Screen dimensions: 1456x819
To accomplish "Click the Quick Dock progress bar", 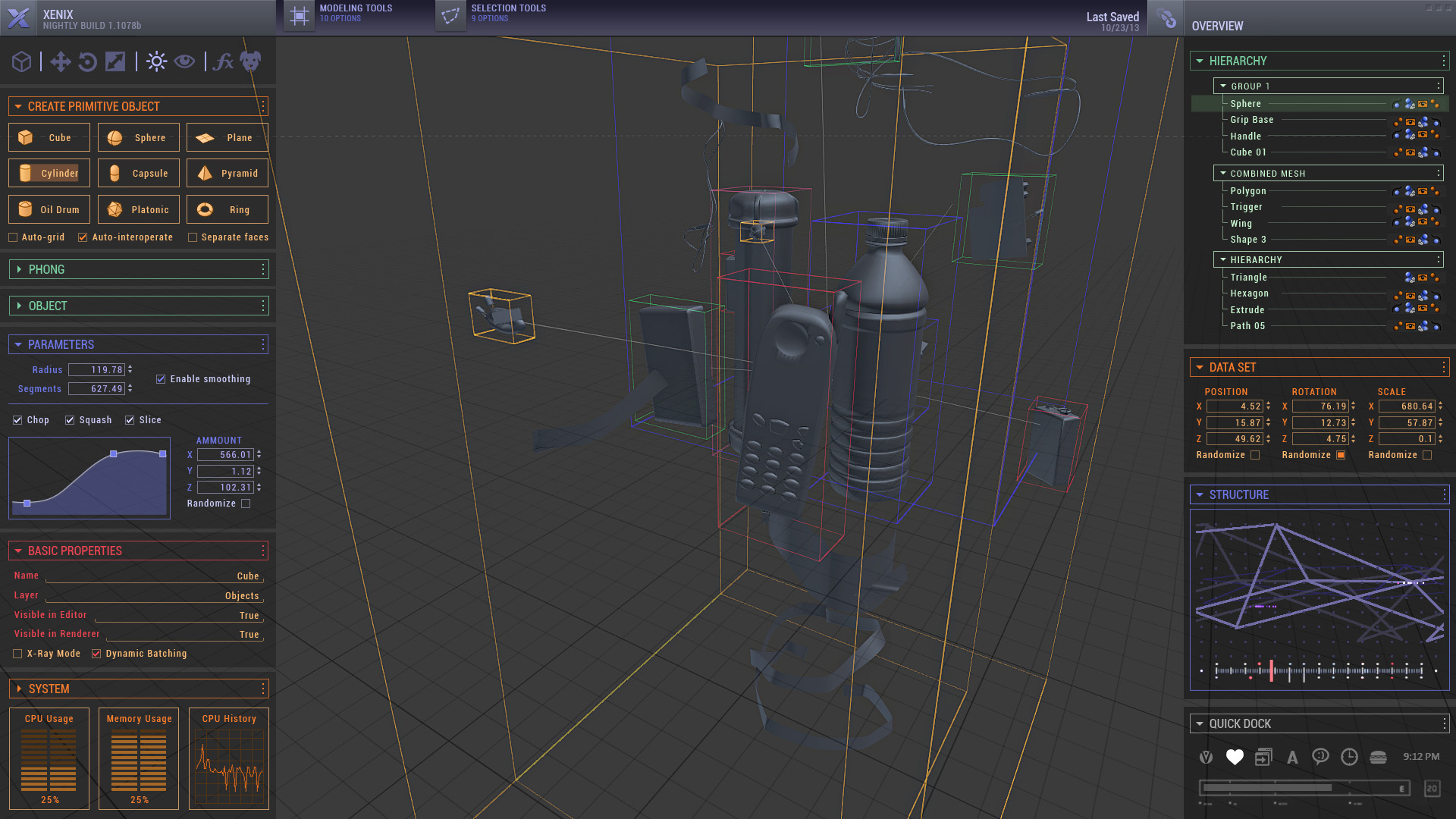I will coord(1304,789).
